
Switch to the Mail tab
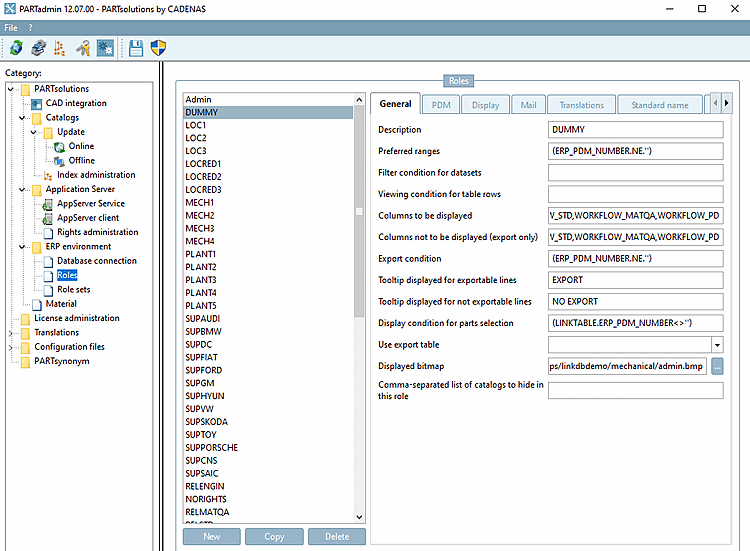pyautogui.click(x=529, y=105)
